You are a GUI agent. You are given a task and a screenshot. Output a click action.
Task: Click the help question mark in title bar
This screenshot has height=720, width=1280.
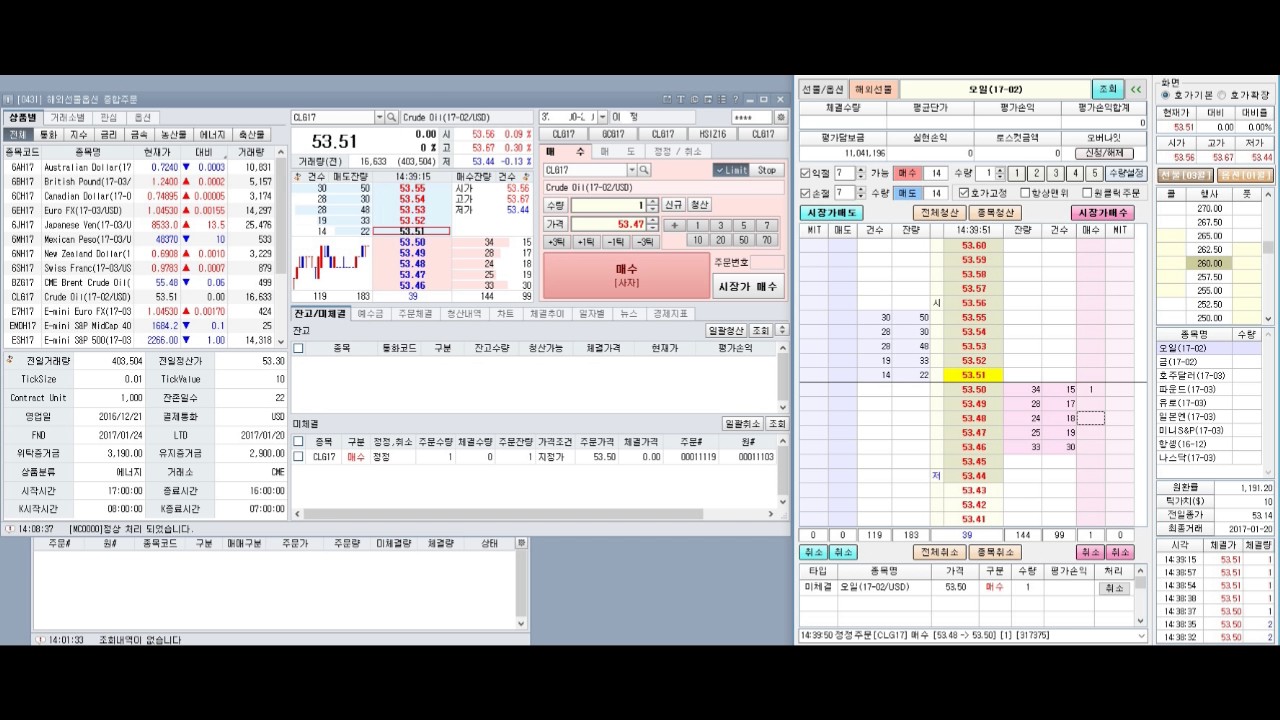coord(736,99)
